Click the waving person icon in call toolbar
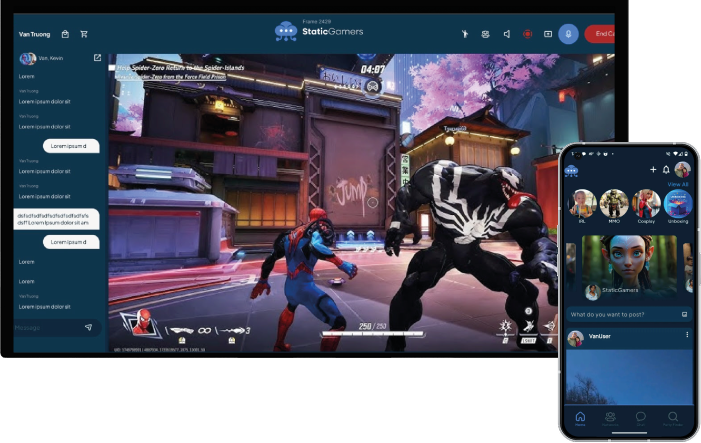 [x=465, y=34]
